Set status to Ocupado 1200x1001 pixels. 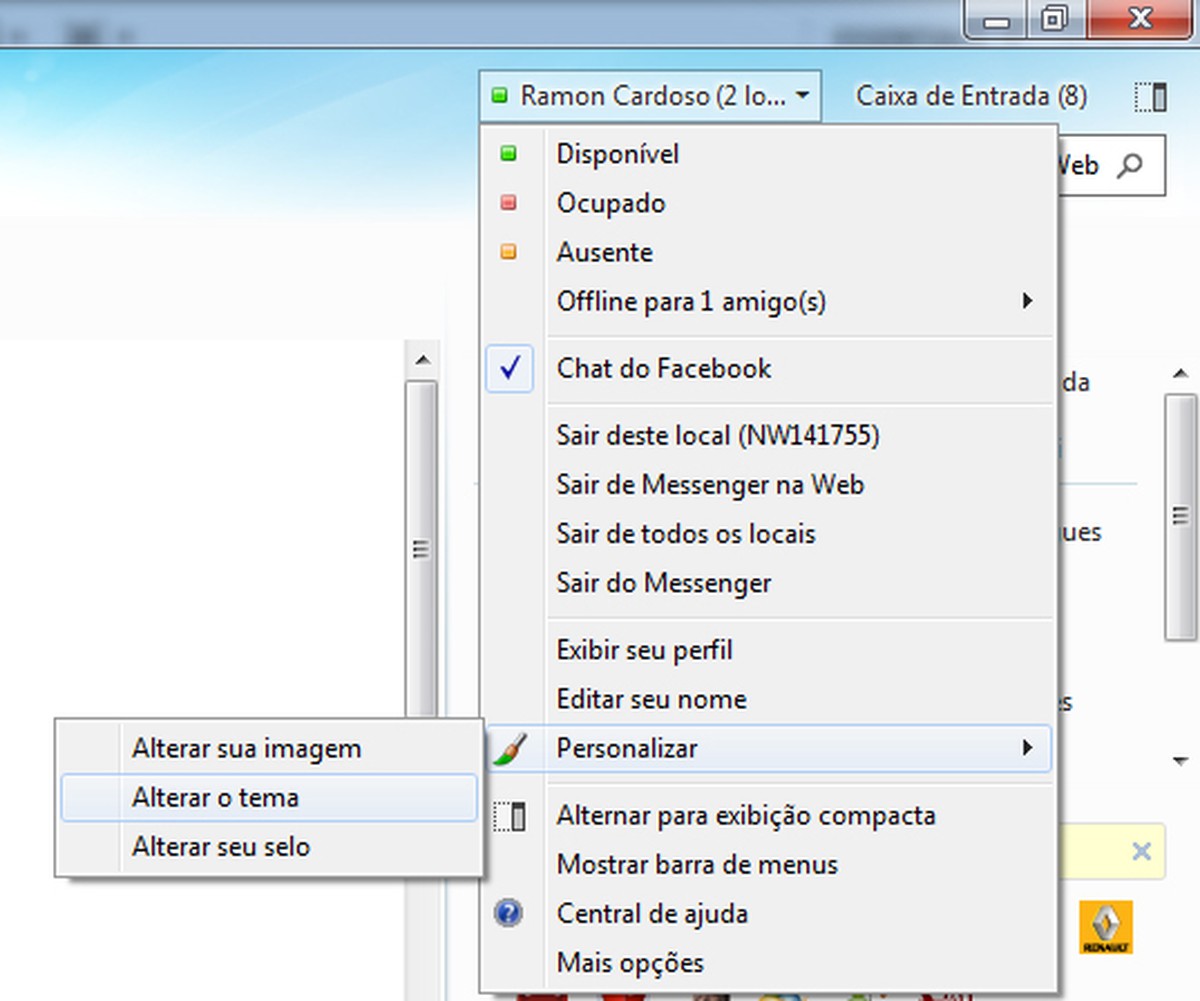[x=768, y=203]
